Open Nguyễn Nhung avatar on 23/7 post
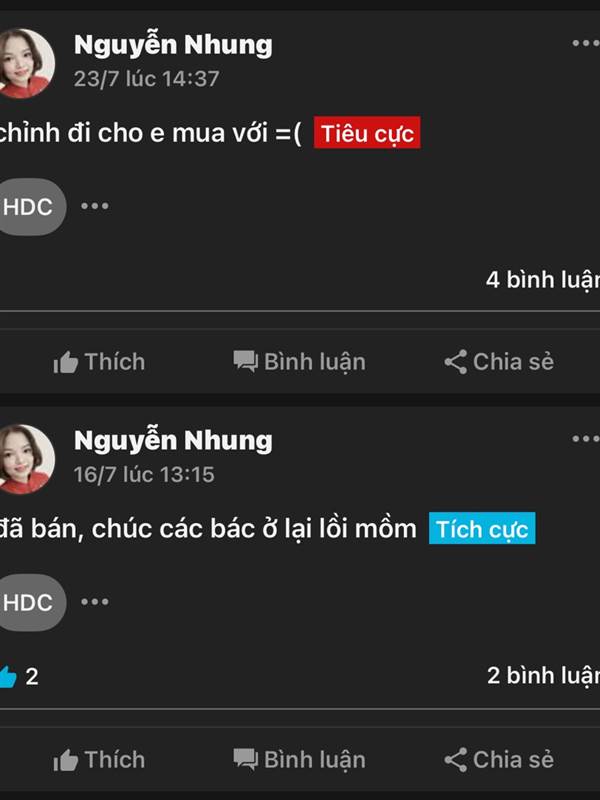This screenshot has height=800, width=600. pyautogui.click(x=26, y=63)
